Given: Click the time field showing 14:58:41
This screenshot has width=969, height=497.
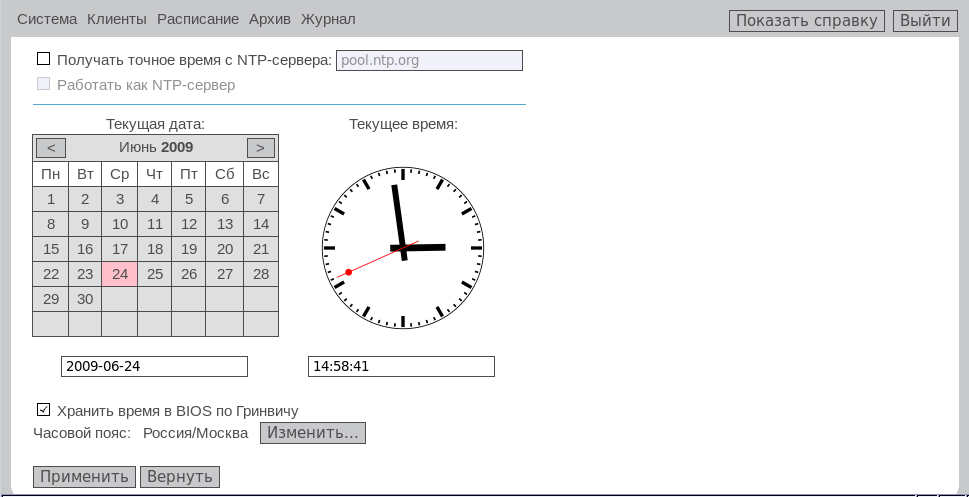Looking at the screenshot, I should point(401,367).
